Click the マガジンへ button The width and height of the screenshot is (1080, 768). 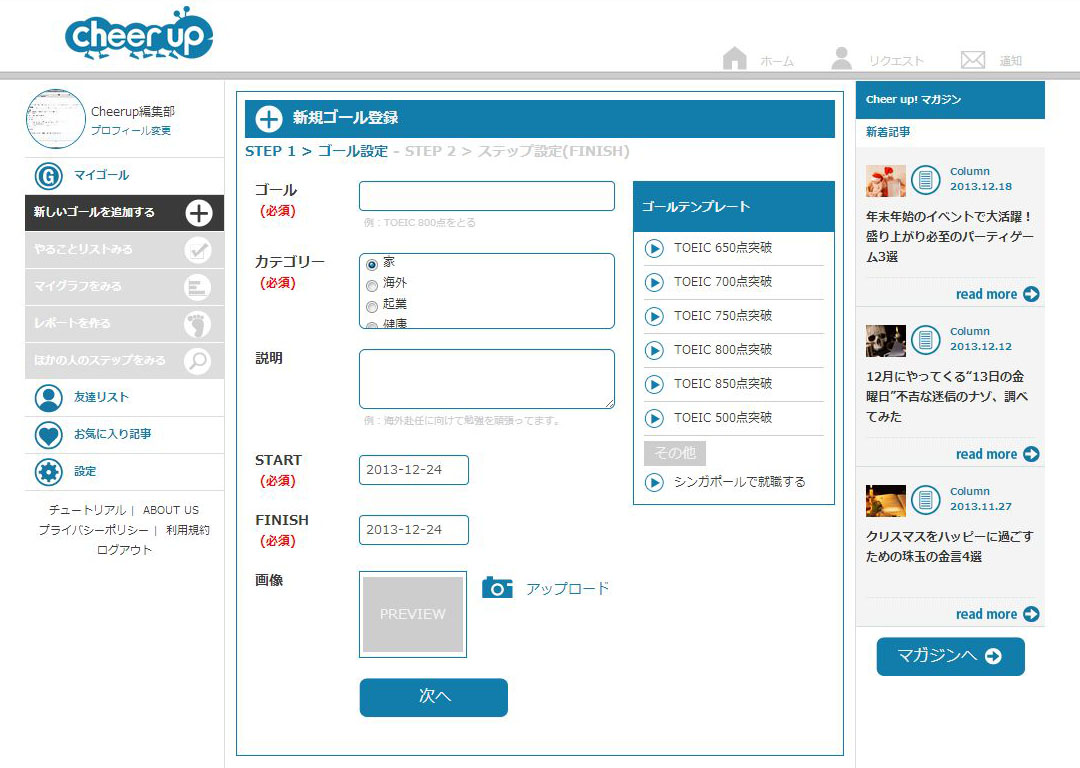(x=950, y=656)
